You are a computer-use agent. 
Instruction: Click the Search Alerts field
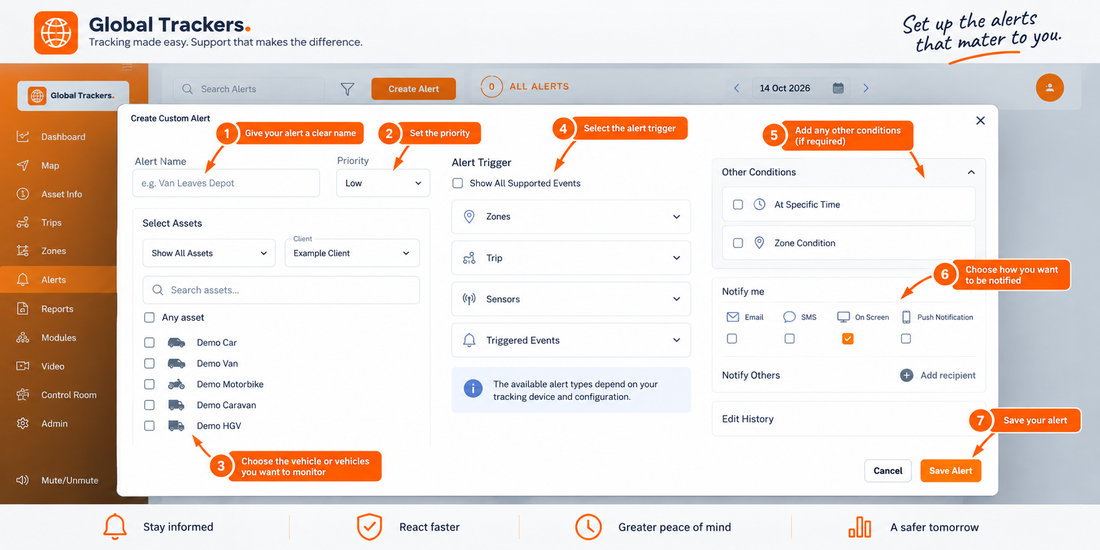point(248,89)
